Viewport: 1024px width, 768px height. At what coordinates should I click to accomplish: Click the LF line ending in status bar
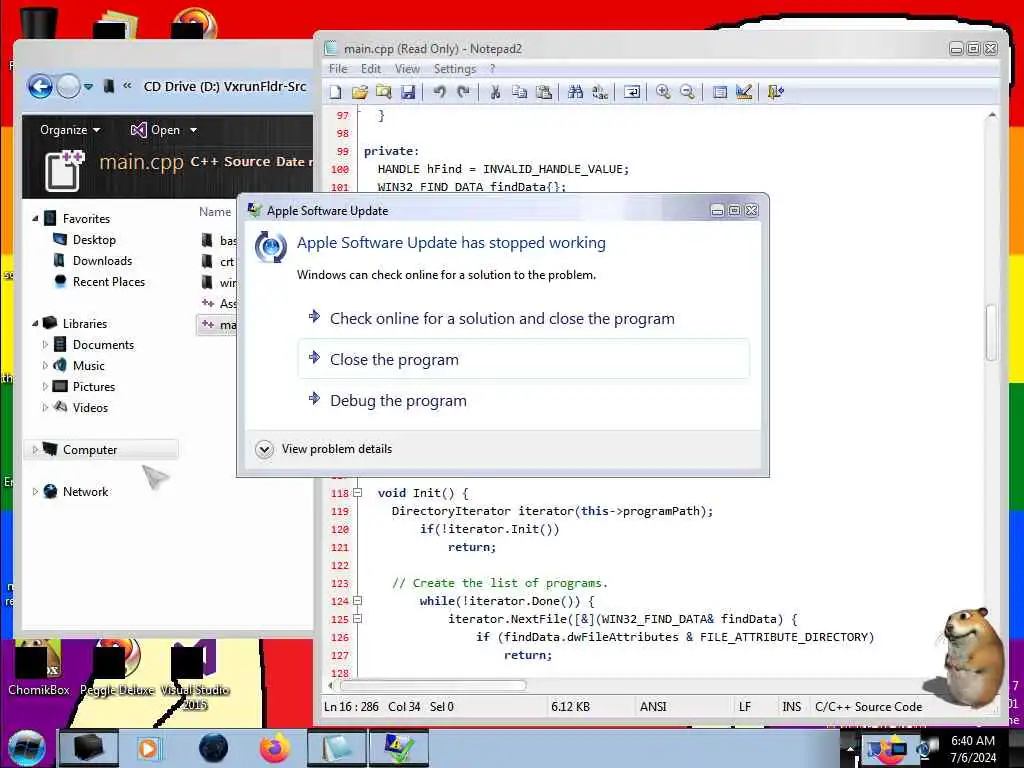(744, 707)
